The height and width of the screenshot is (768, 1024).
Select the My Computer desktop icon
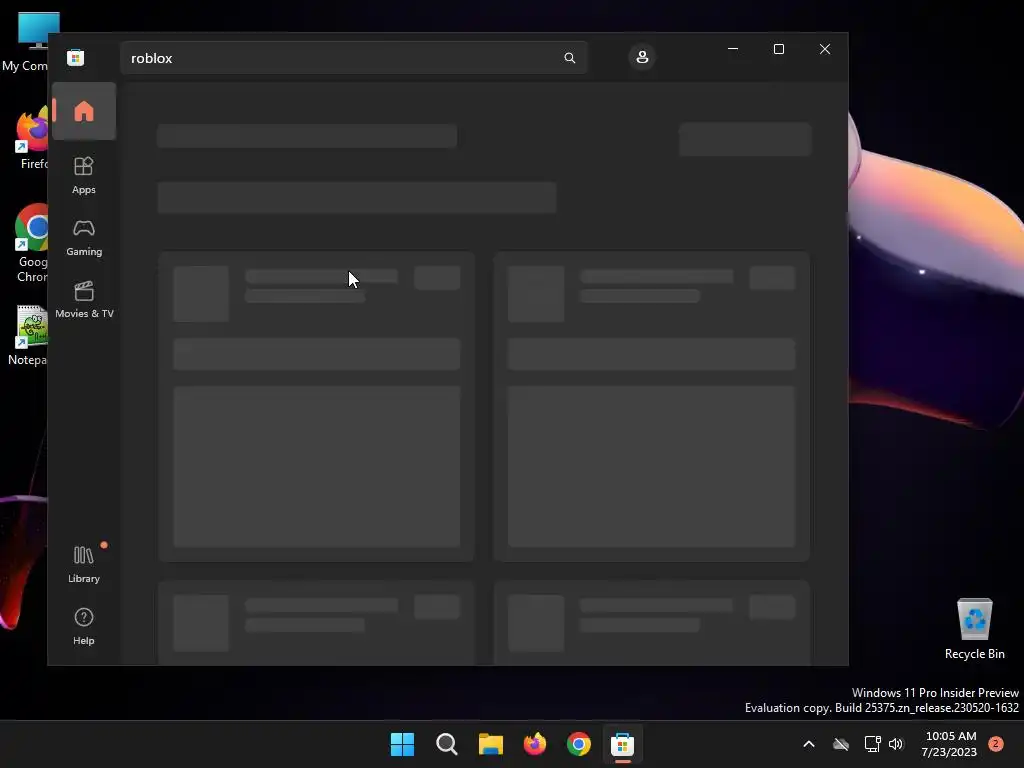pos(26,42)
